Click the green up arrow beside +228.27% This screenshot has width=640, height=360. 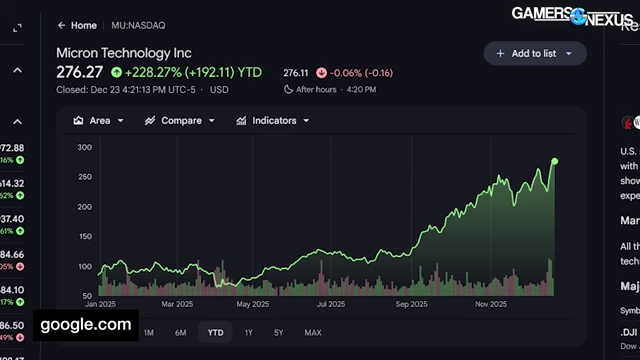tap(116, 73)
